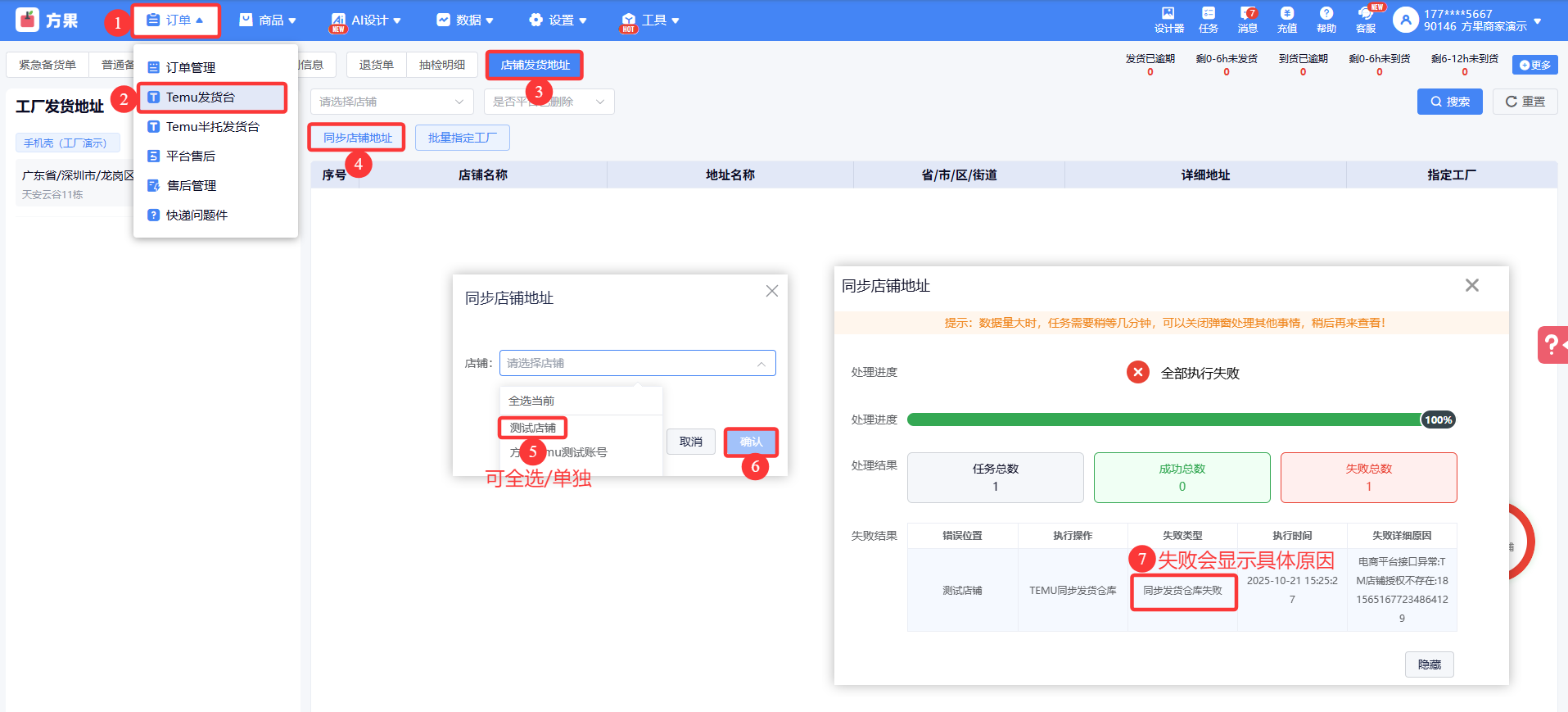Viewport: 1568px width, 712px height.
Task: Switch to the 退货单 tab
Action: click(x=376, y=65)
